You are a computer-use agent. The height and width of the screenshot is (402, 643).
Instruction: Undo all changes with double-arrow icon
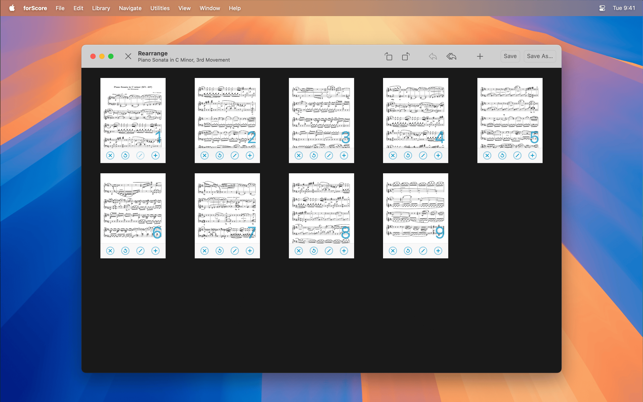click(x=451, y=56)
